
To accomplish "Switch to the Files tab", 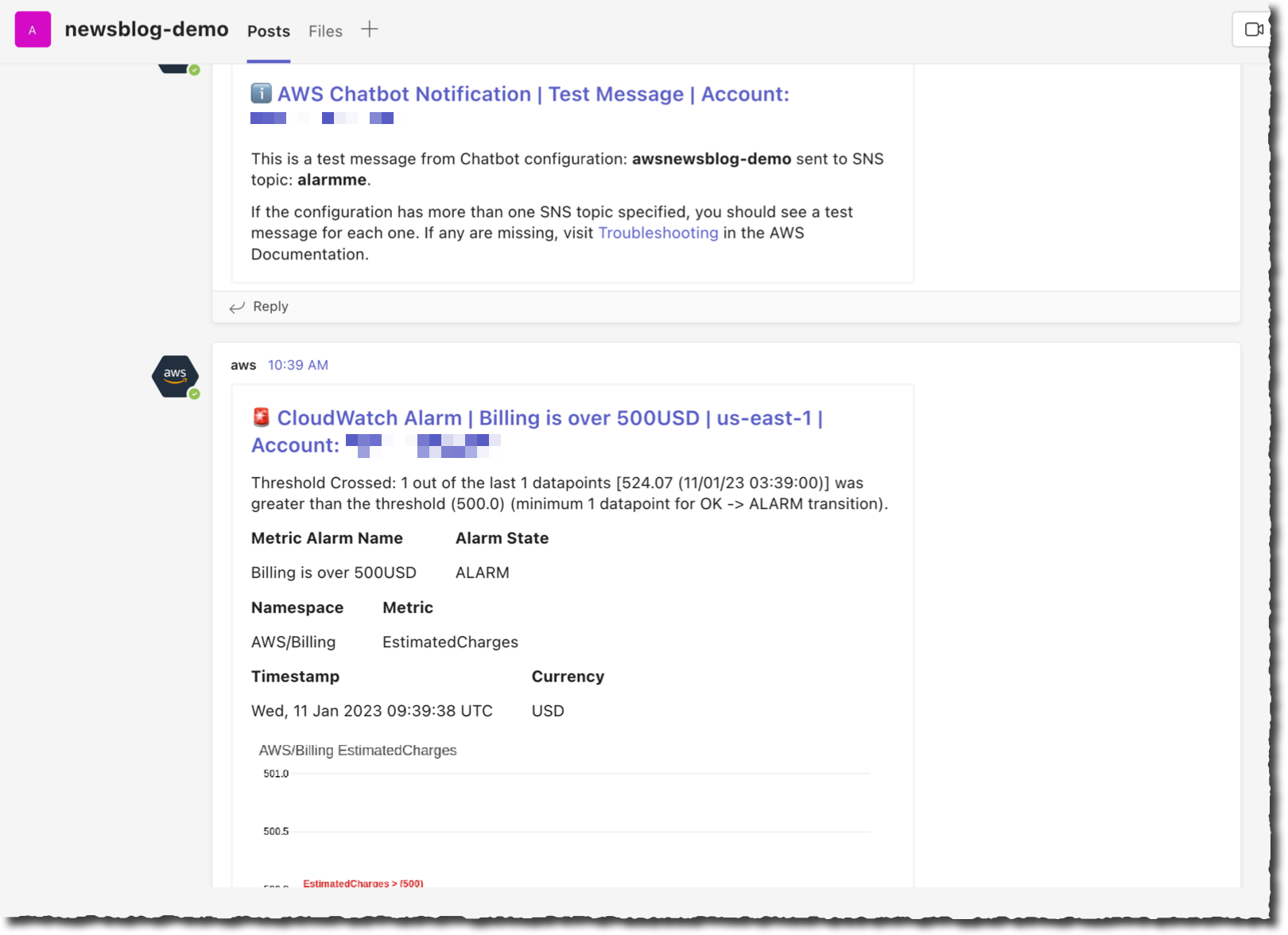I will click(324, 31).
